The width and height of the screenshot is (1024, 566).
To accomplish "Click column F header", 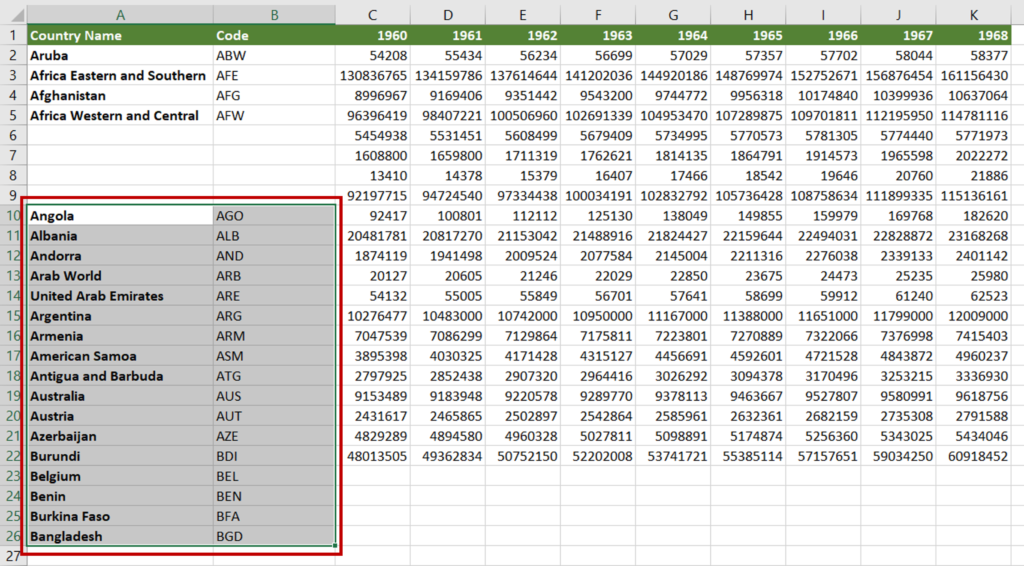I will 598,14.
